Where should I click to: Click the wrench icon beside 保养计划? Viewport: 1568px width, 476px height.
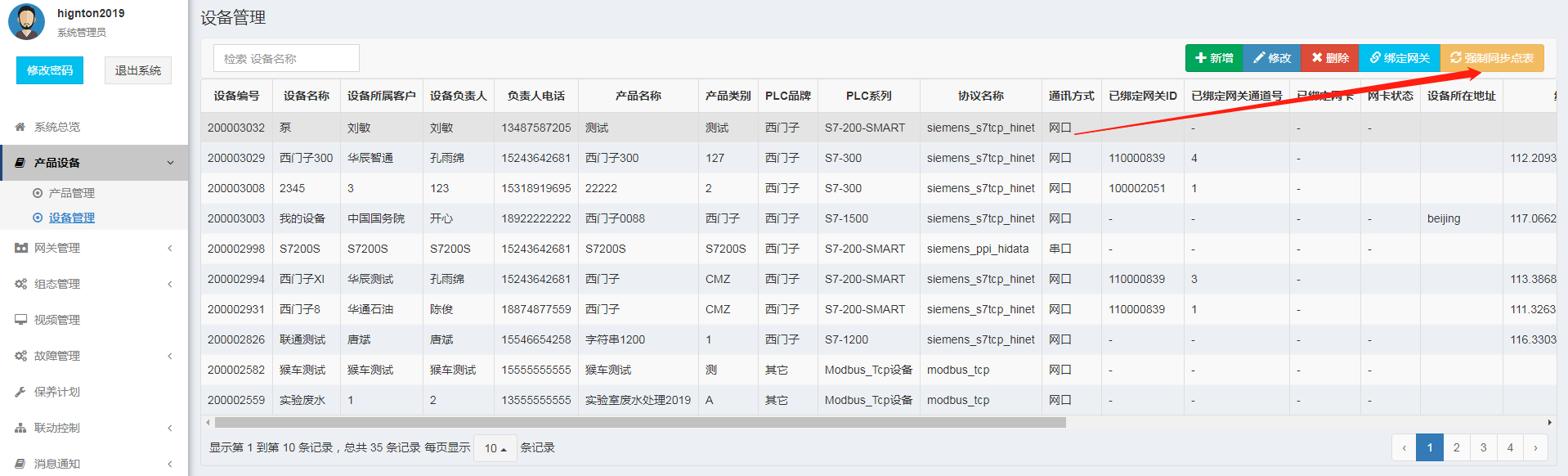20,392
